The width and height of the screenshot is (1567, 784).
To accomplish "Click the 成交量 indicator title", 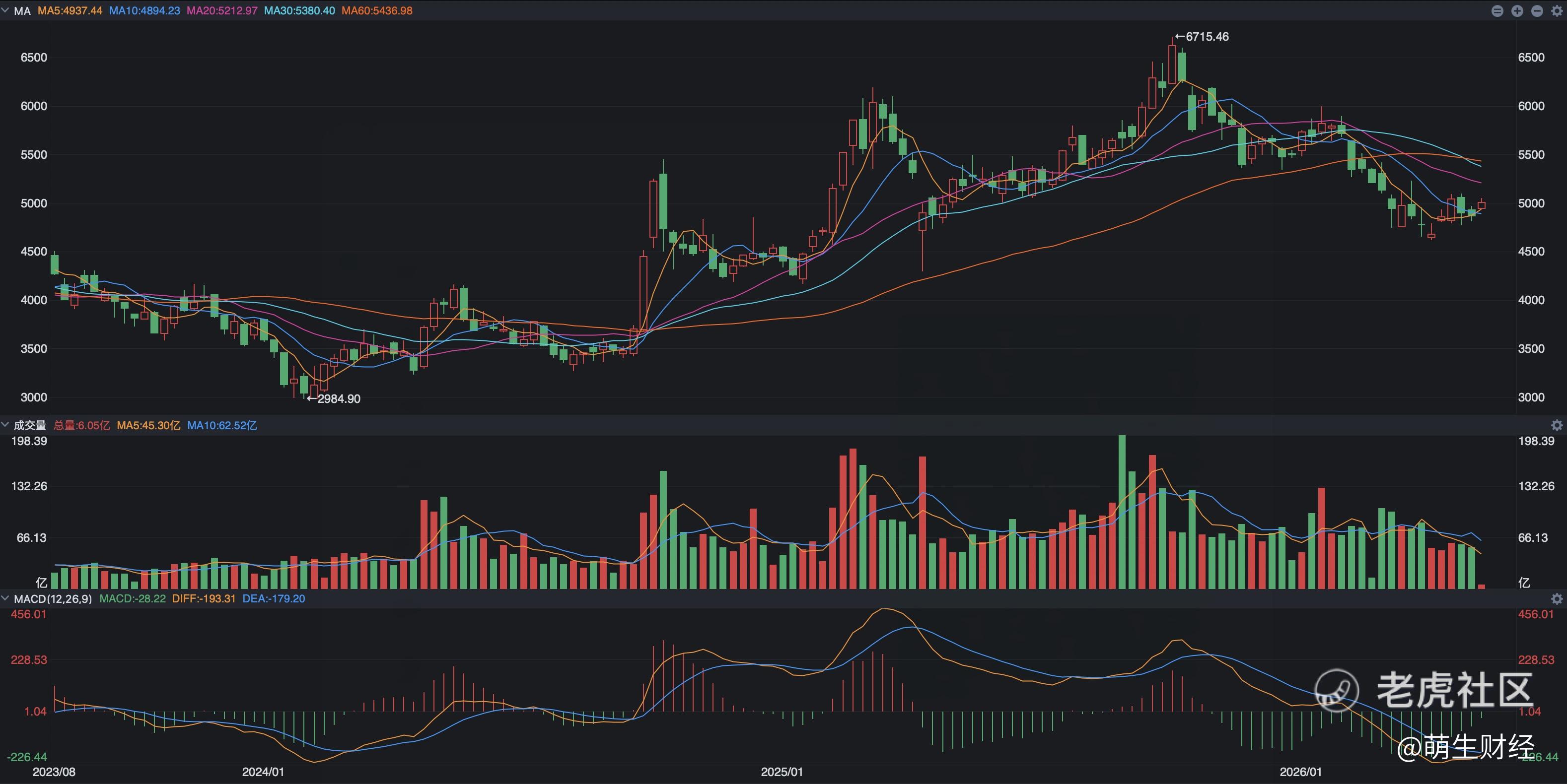I will 30,425.
